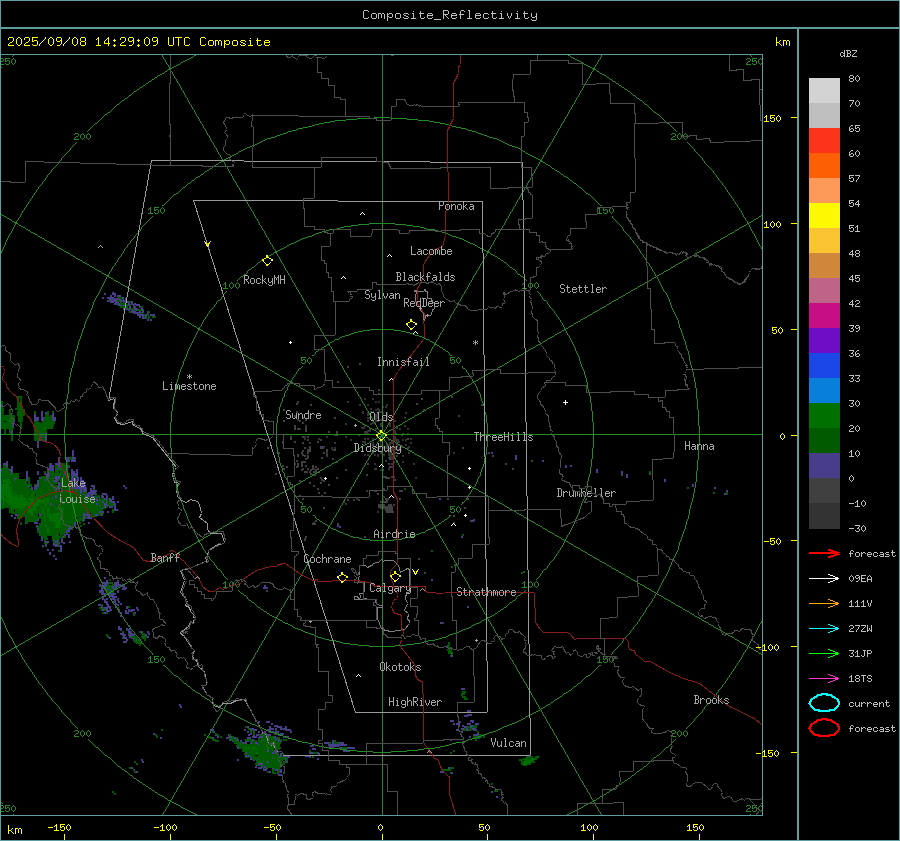Click the '09EA' legend text

pyautogui.click(x=860, y=579)
